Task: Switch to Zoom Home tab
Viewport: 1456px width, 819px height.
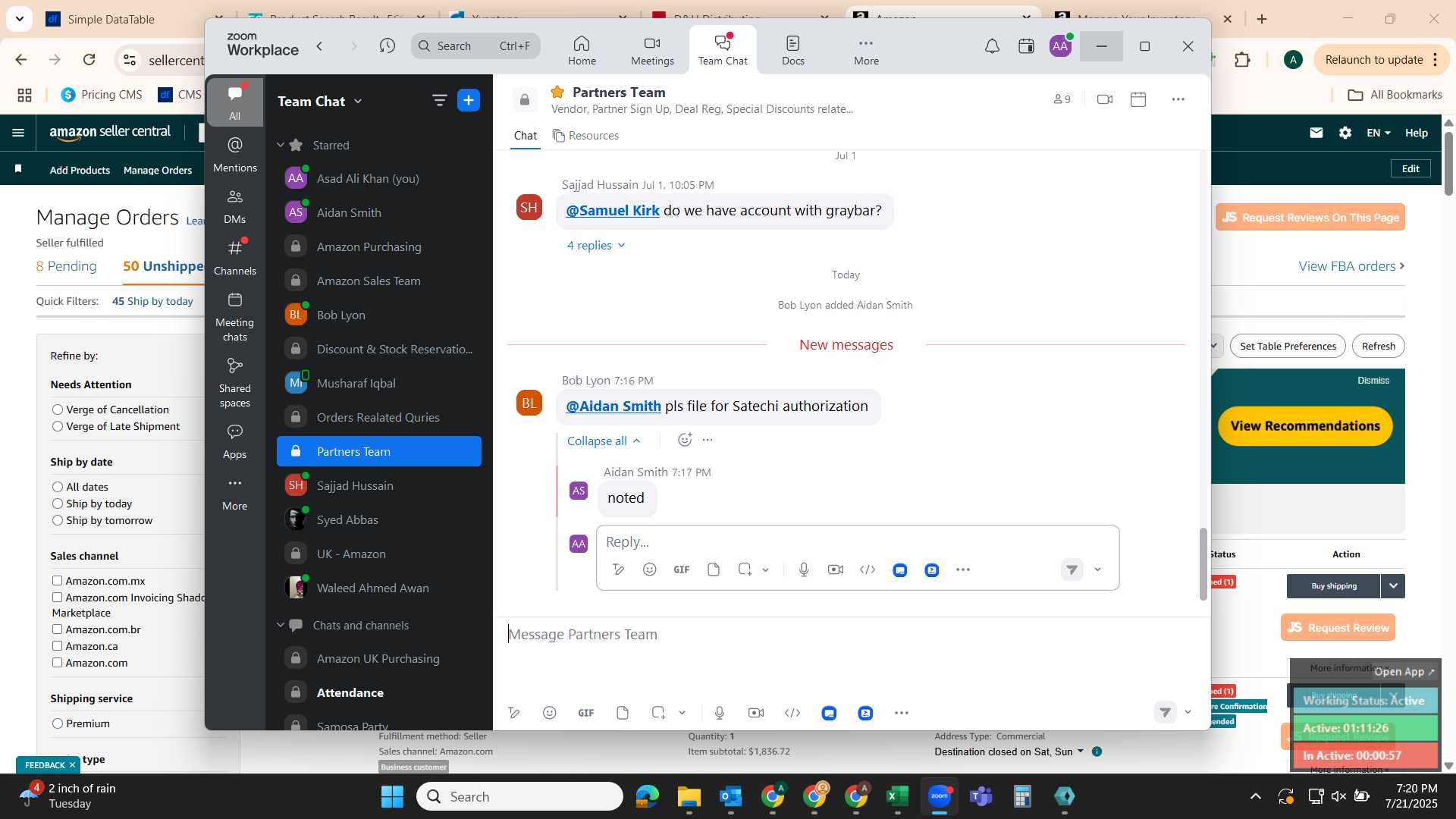Action: tap(582, 50)
